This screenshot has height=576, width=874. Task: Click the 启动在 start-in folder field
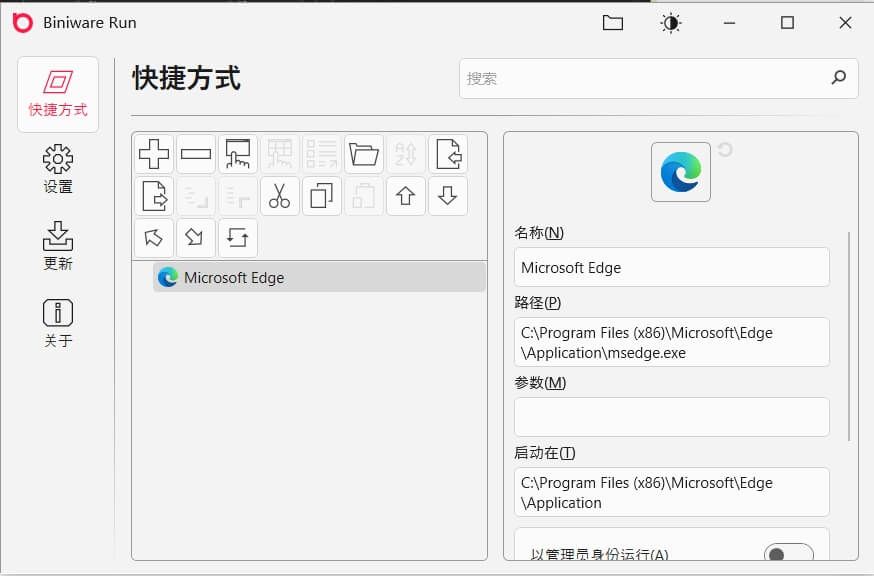[x=672, y=492]
